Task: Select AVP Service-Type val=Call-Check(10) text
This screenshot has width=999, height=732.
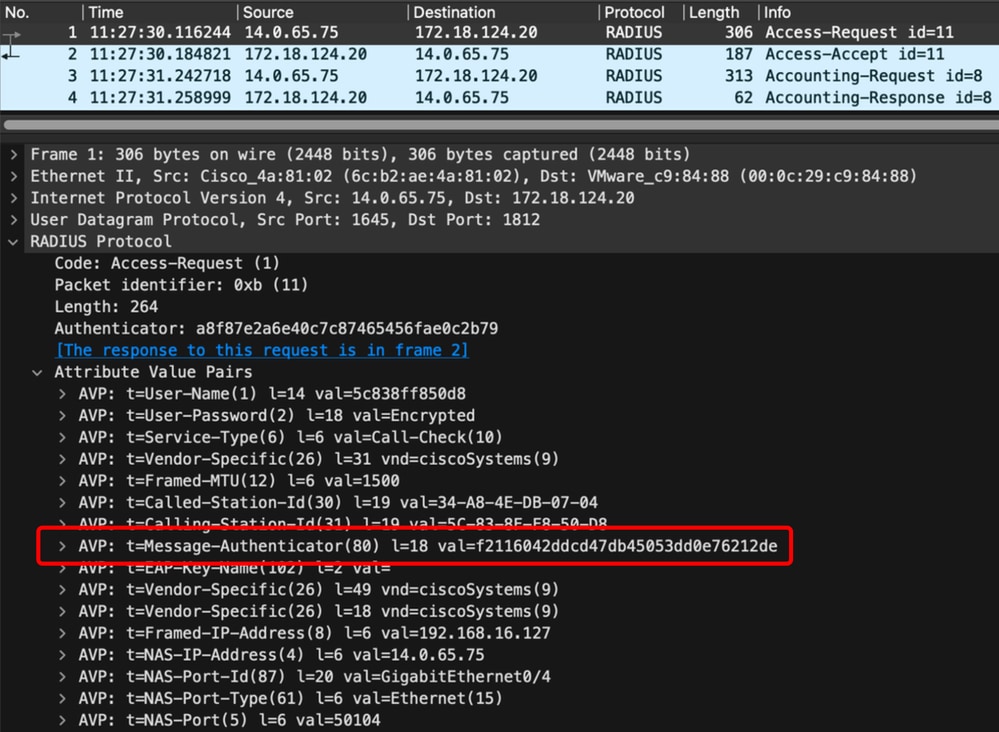Action: point(291,437)
